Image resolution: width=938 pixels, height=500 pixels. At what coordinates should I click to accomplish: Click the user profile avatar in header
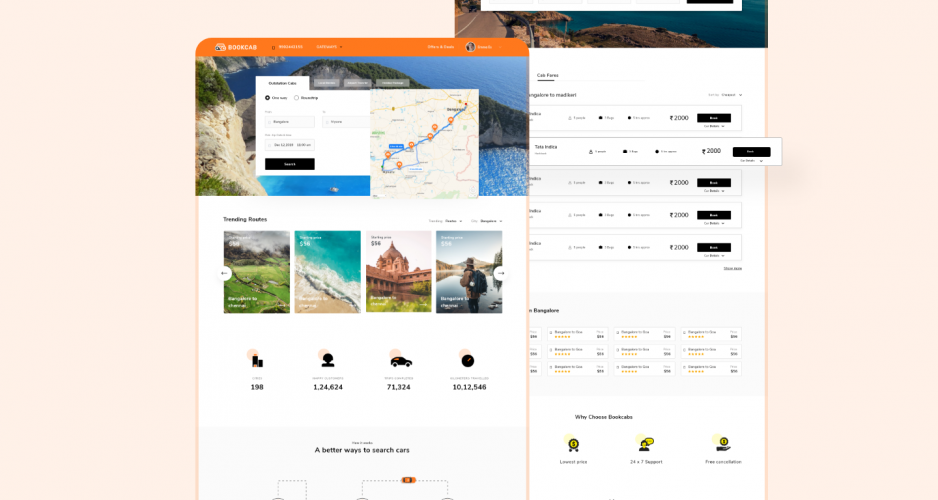tap(471, 47)
